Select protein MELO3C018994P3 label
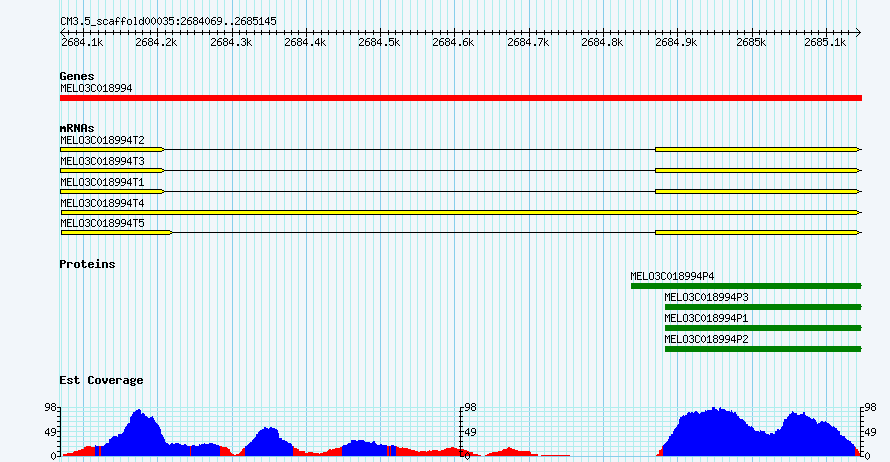Viewport: 890px width, 462px height. pyautogui.click(x=706, y=297)
